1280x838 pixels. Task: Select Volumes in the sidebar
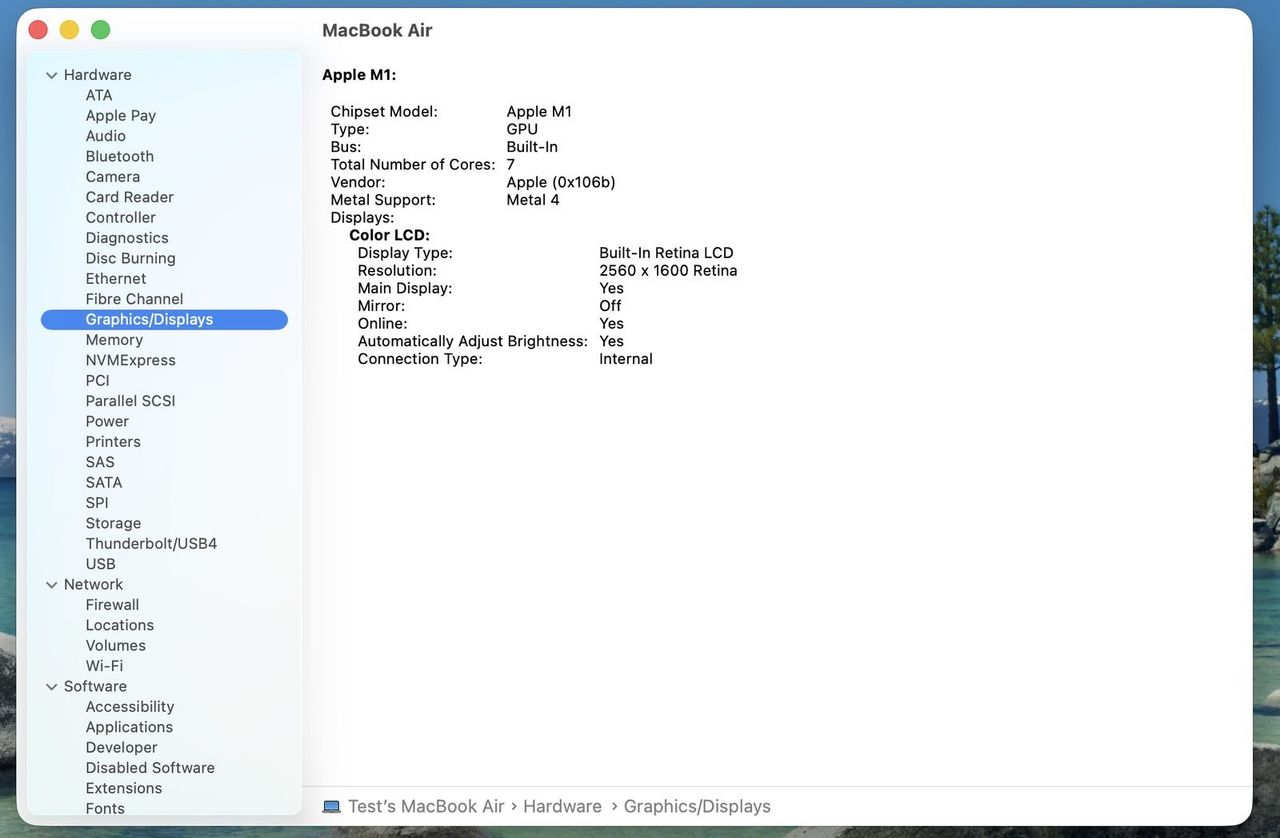click(x=116, y=646)
